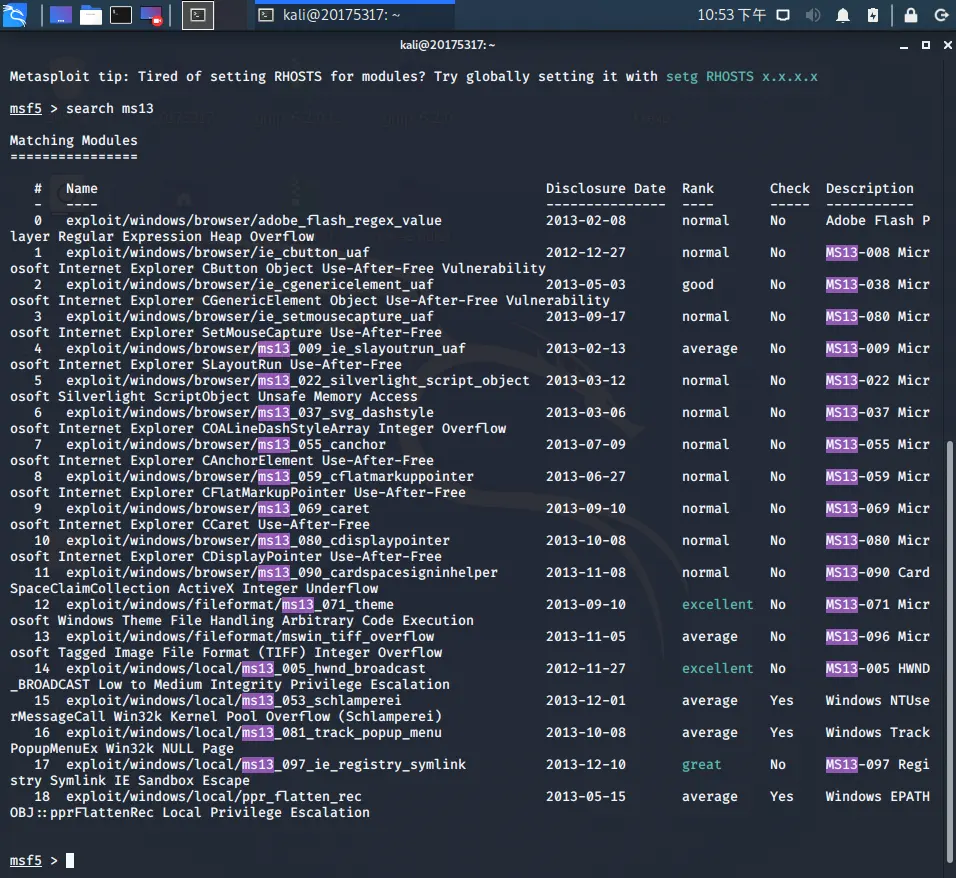Mute audio via the speaker icon
Image resolution: width=956 pixels, height=878 pixels.
click(x=813, y=15)
